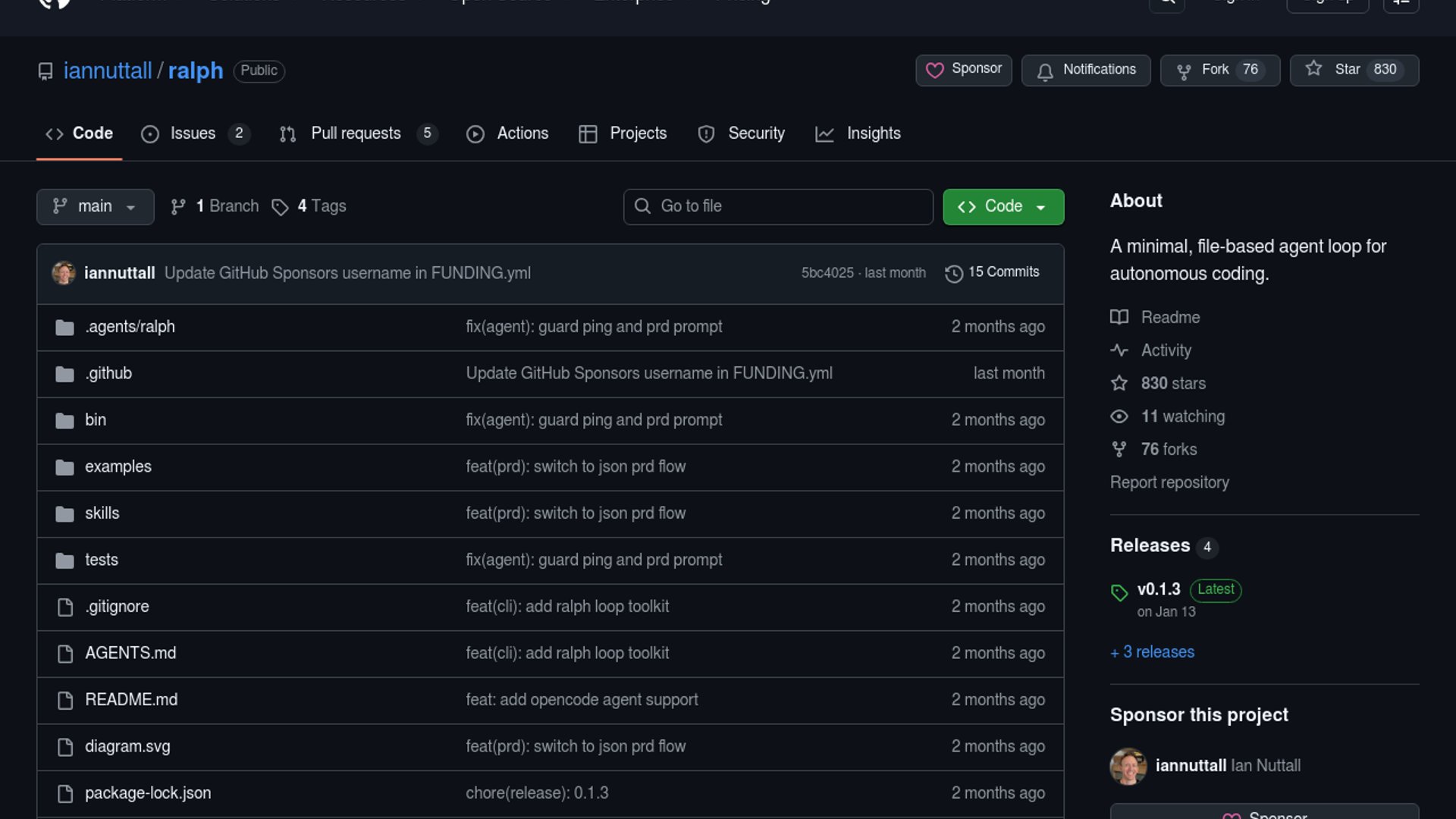
Task: Click the branch icon beside 1 Branch
Action: 178,207
